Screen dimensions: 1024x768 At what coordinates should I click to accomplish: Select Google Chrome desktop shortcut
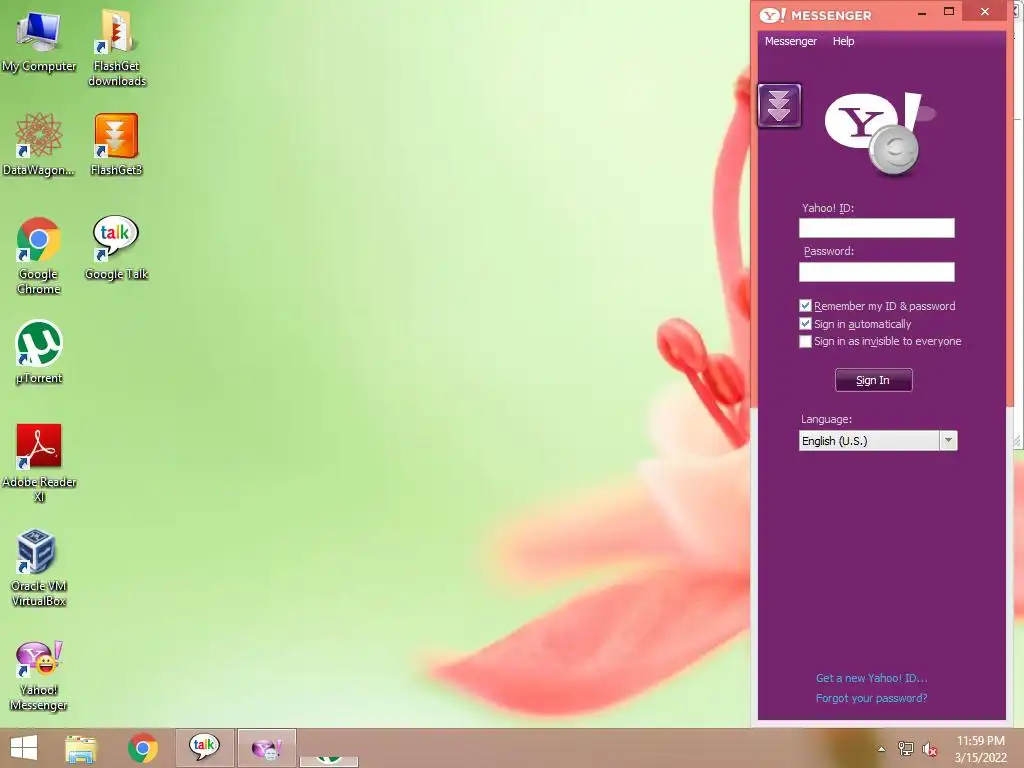tap(39, 255)
